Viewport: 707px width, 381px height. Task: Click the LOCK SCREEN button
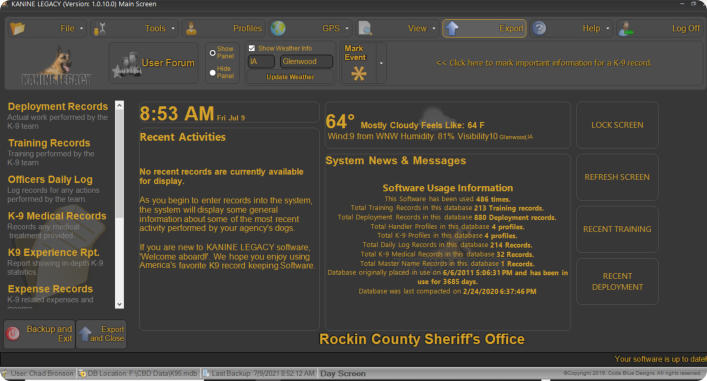click(617, 125)
